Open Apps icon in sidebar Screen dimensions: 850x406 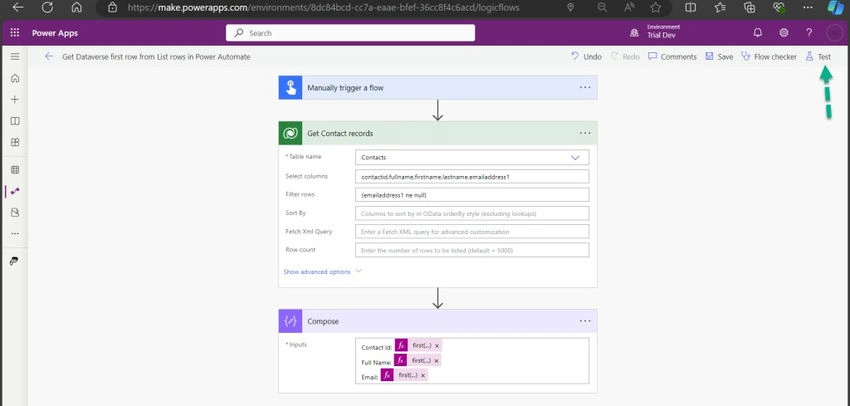point(15,142)
